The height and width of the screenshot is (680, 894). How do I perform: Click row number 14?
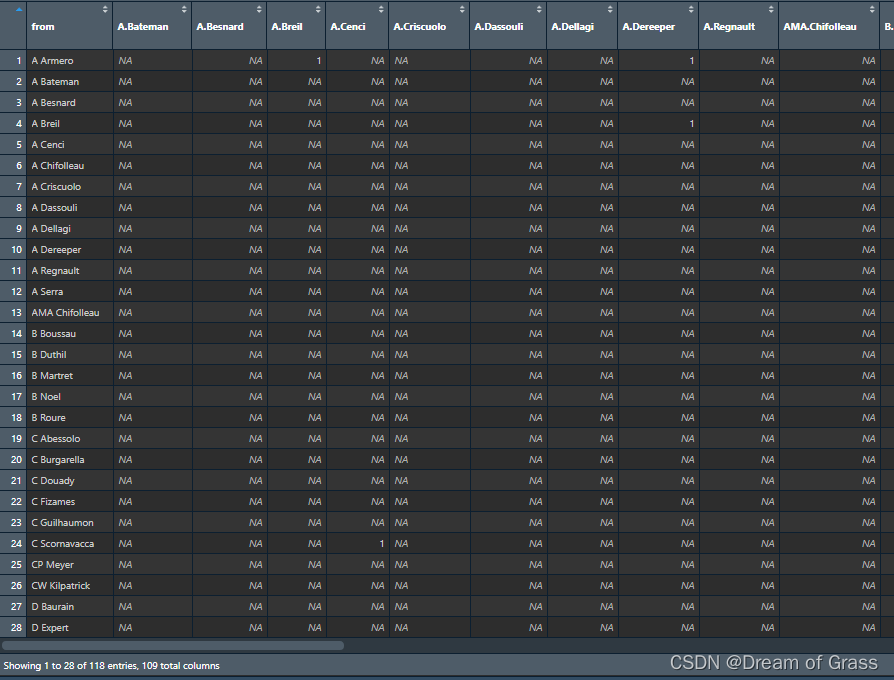point(17,334)
